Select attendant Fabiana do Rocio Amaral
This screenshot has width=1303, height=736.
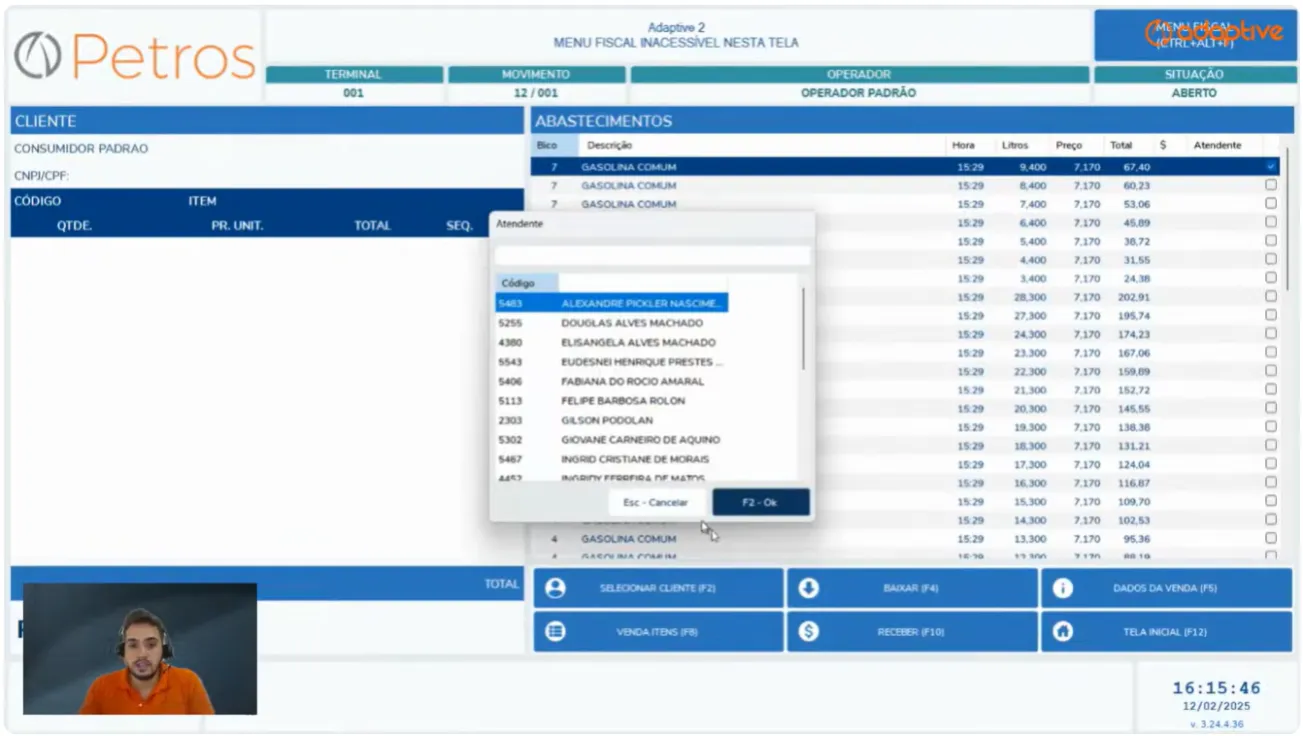tap(611, 381)
